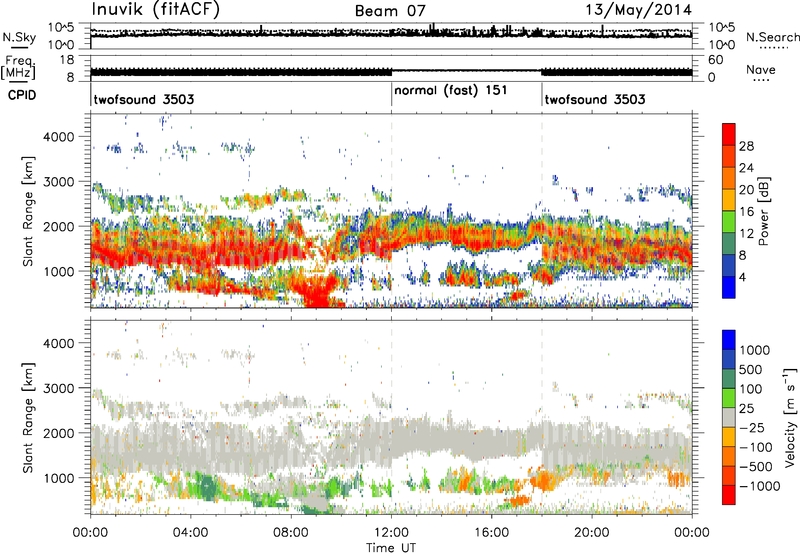Click the "4" value on power color bar
Viewport: 800px width, 554px height.
742,277
